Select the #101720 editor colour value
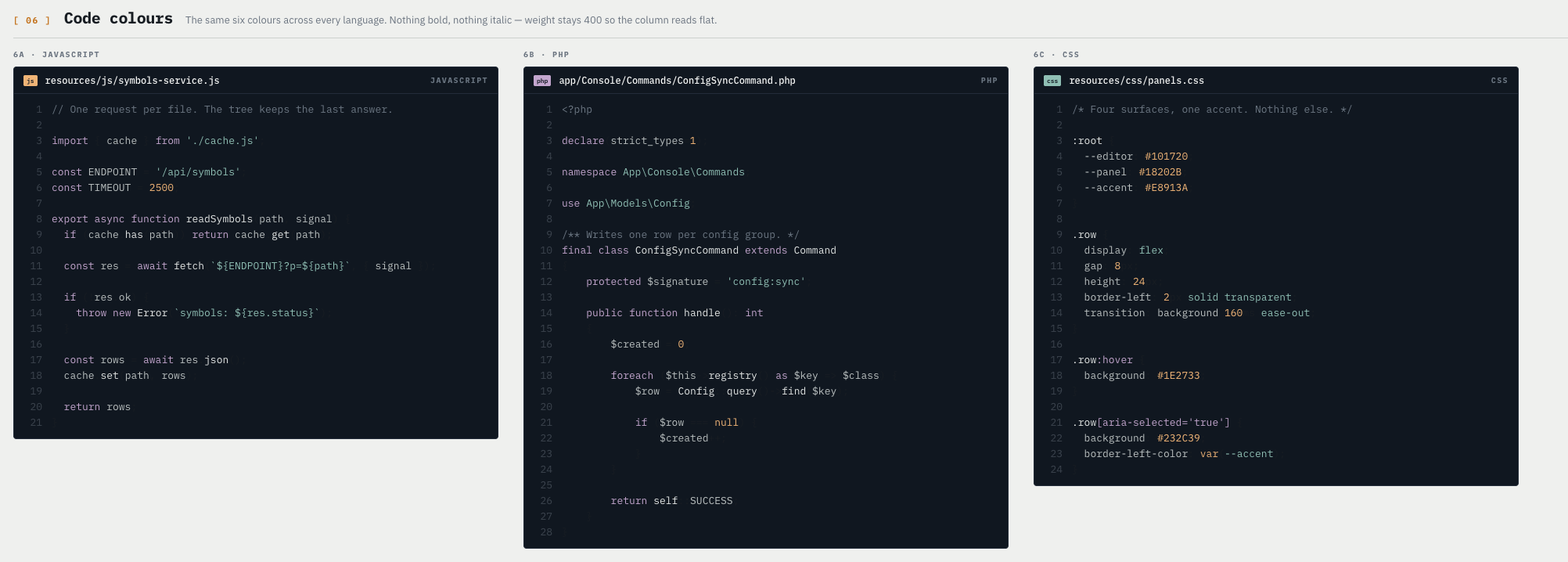 pos(1166,157)
